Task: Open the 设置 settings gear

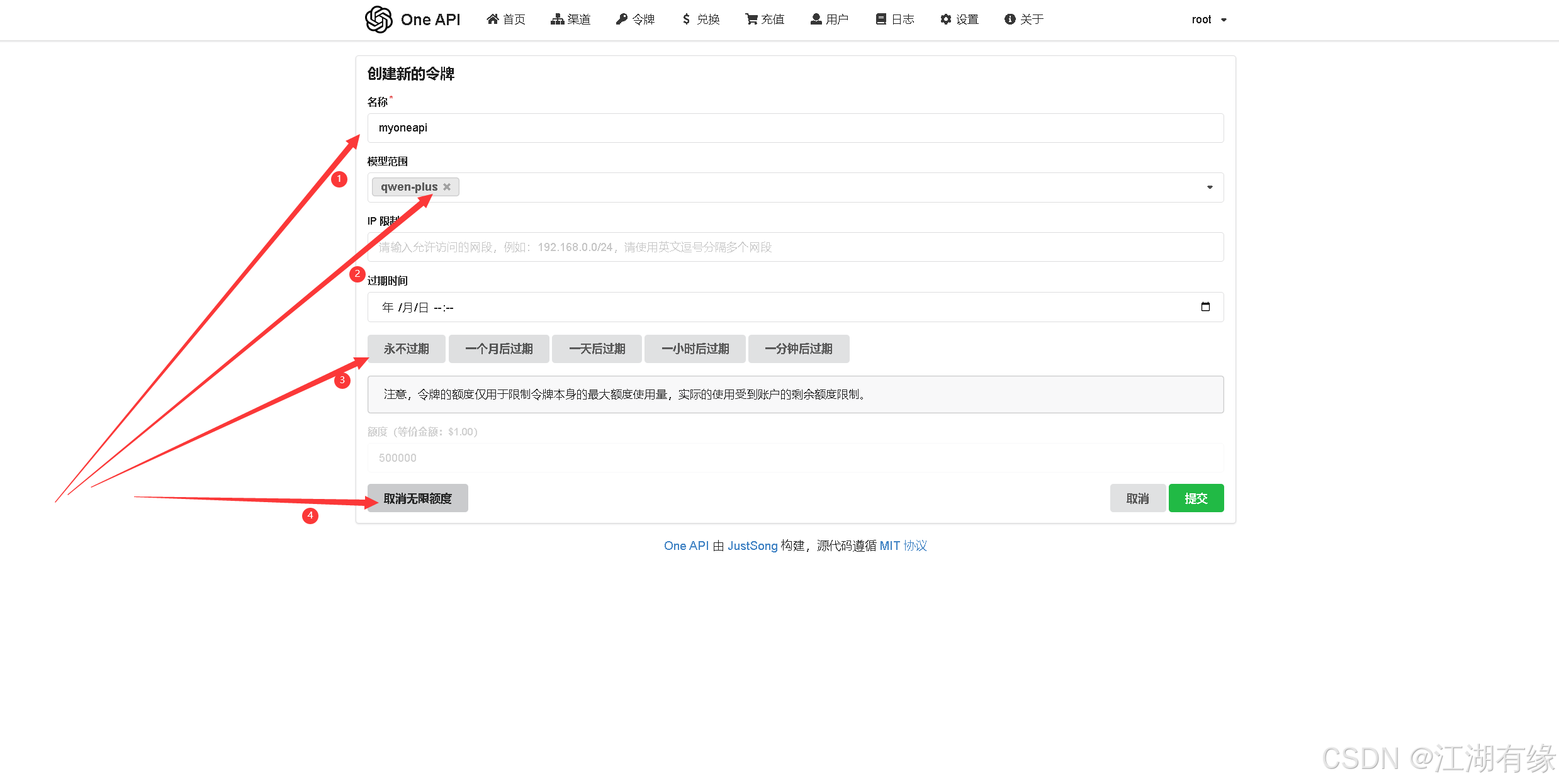Action: point(959,20)
